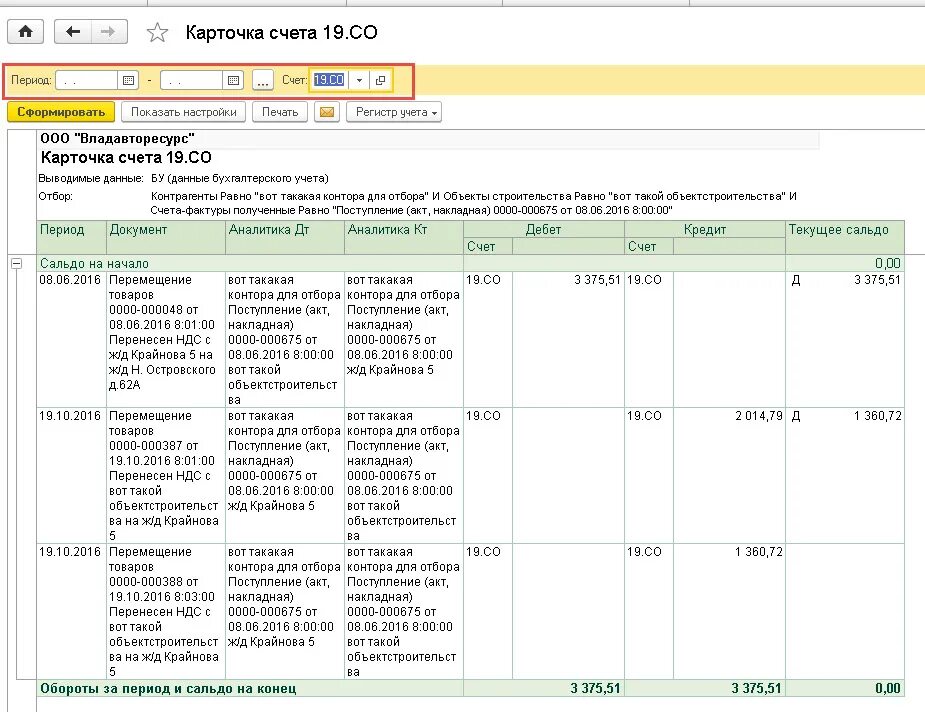925x712 pixels.
Task: Click Показать настройки button
Action: (x=183, y=112)
